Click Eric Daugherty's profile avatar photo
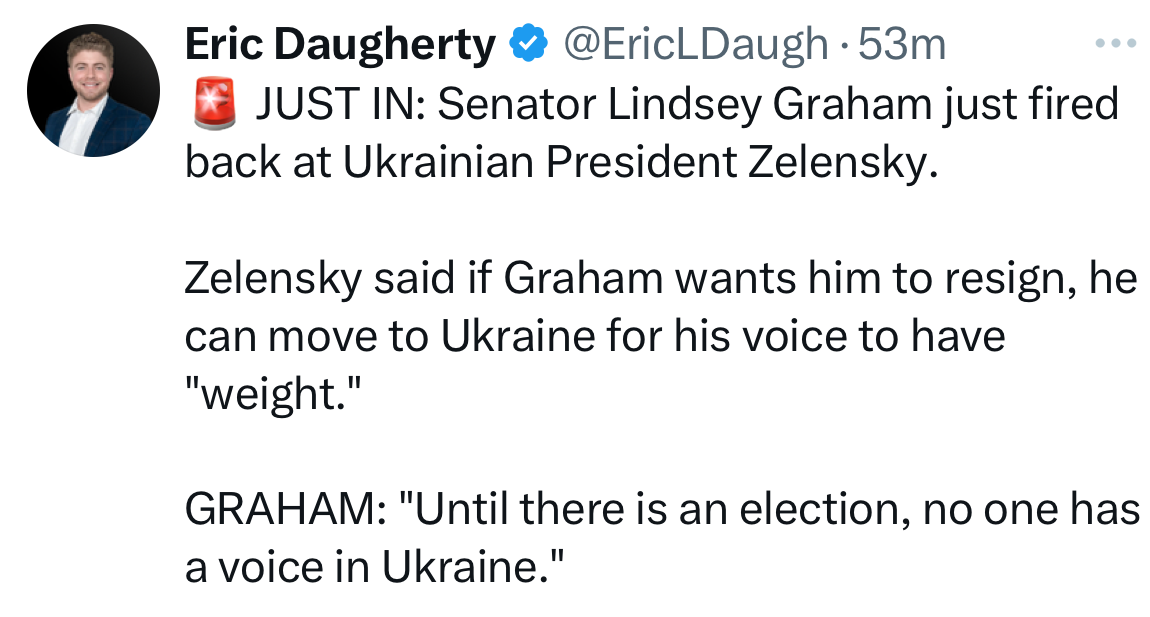 click(93, 91)
